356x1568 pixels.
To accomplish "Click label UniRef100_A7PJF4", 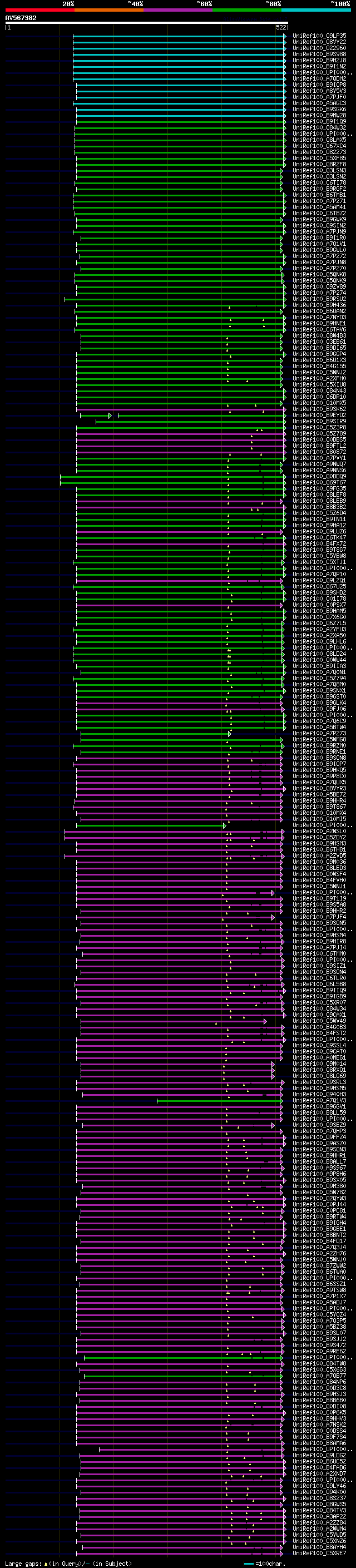I will click(319, 917).
